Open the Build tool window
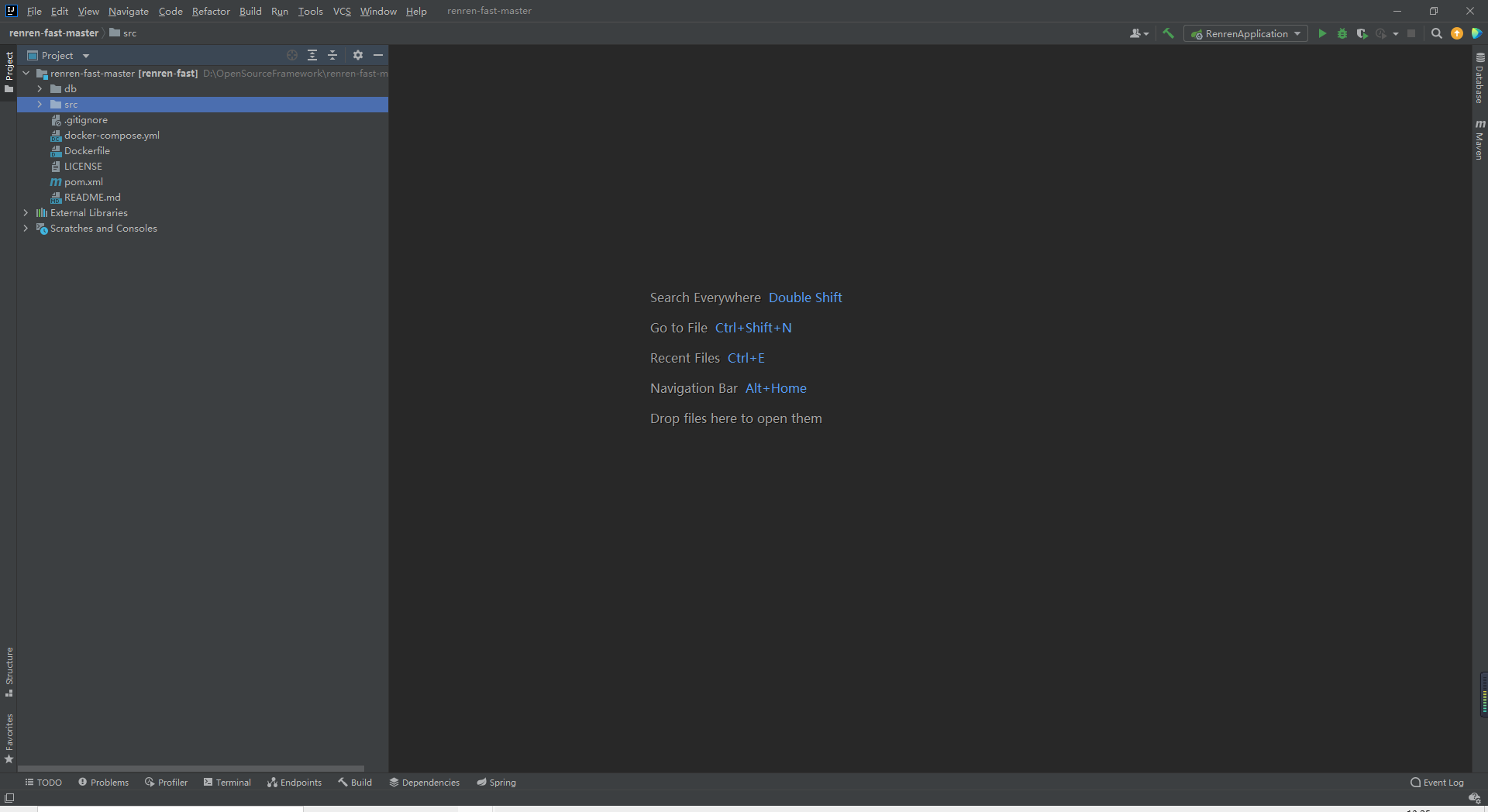Image resolution: width=1488 pixels, height=812 pixels. point(355,782)
